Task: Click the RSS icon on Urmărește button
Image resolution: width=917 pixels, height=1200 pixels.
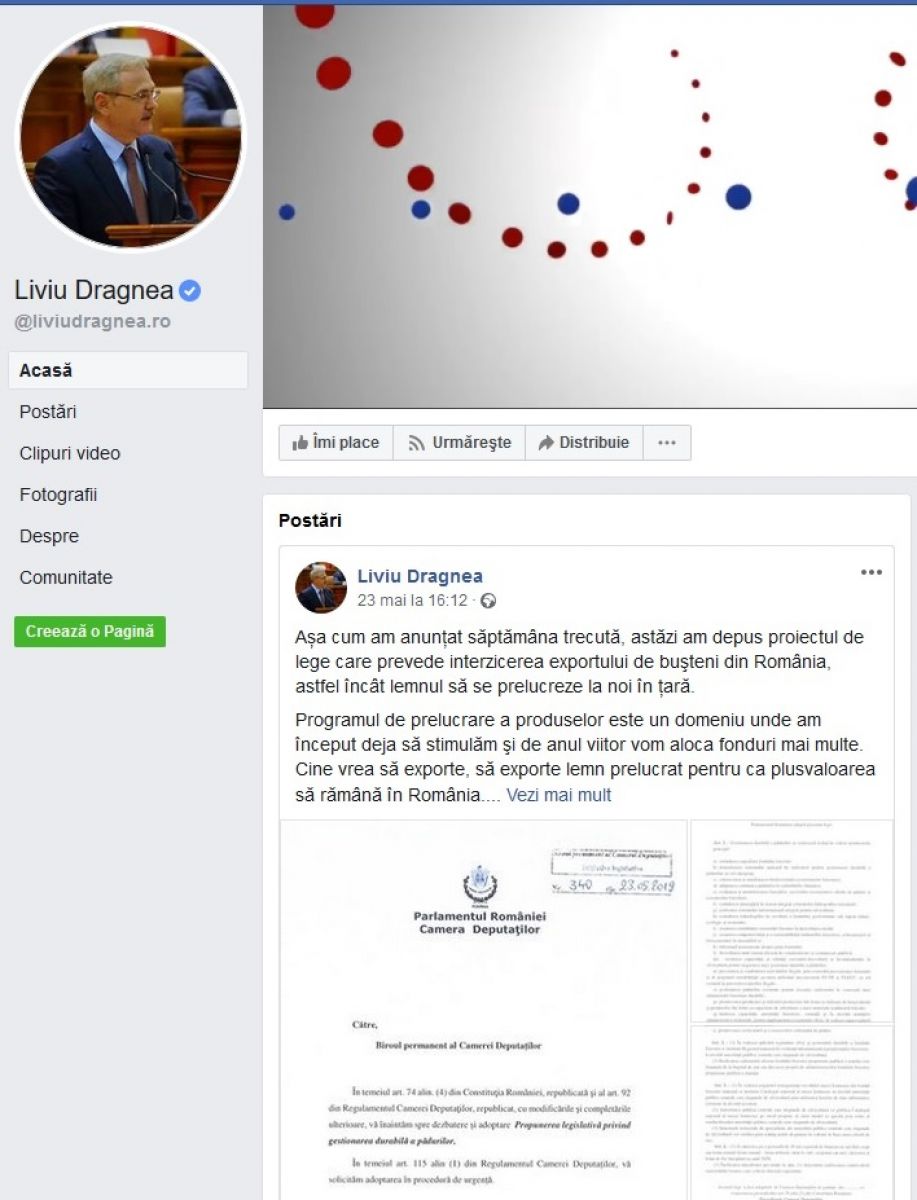Action: pos(417,443)
